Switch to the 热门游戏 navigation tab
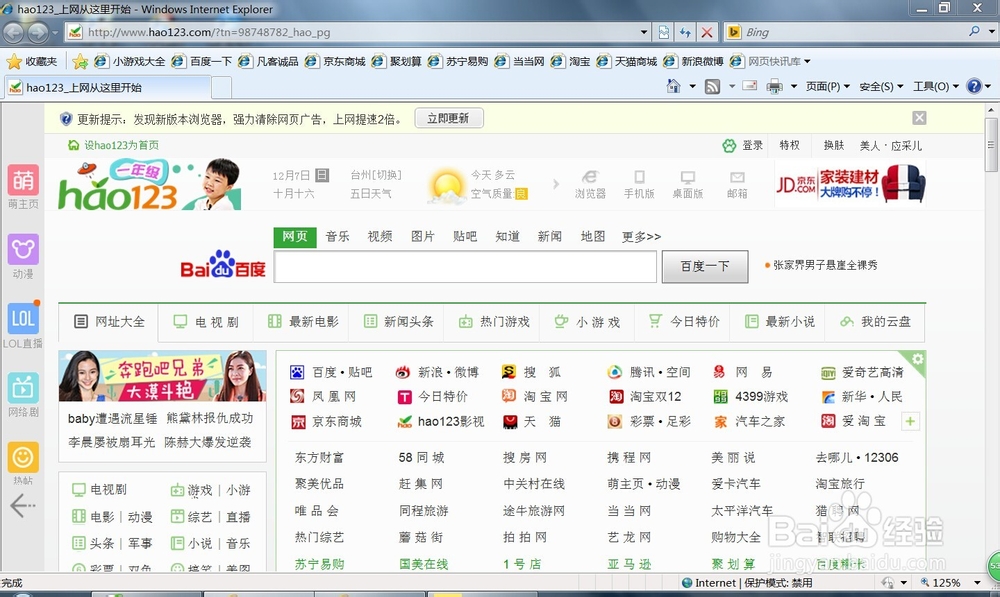1000x597 pixels. pos(494,322)
